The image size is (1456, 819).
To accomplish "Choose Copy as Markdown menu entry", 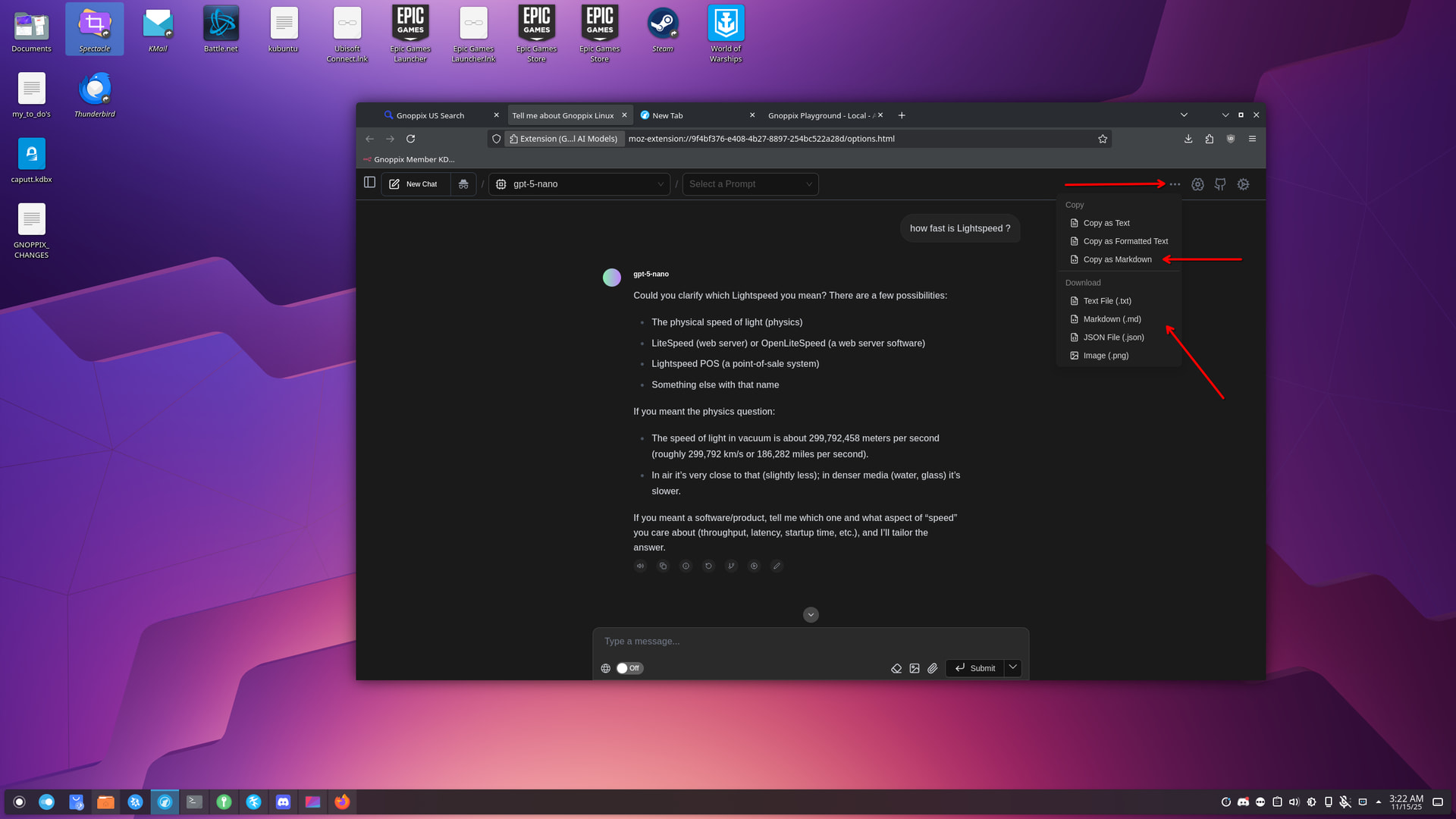I will click(1116, 259).
